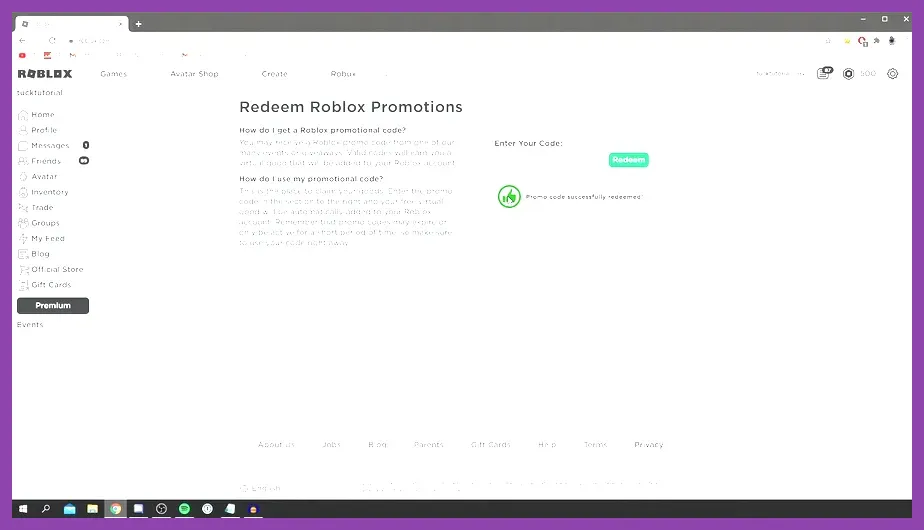The width and height of the screenshot is (924, 530).
Task: Open File Explorer from the taskbar
Action: pyautogui.click(x=93, y=509)
